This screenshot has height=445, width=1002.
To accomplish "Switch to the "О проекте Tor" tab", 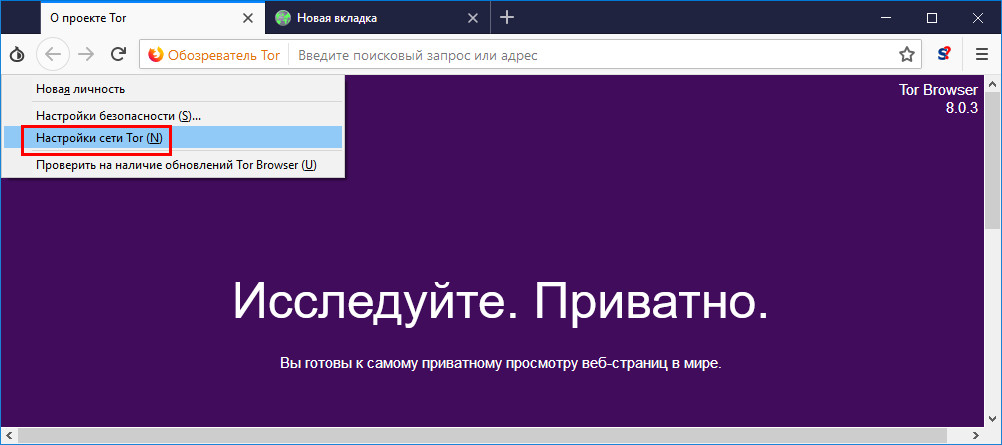I will click(151, 17).
